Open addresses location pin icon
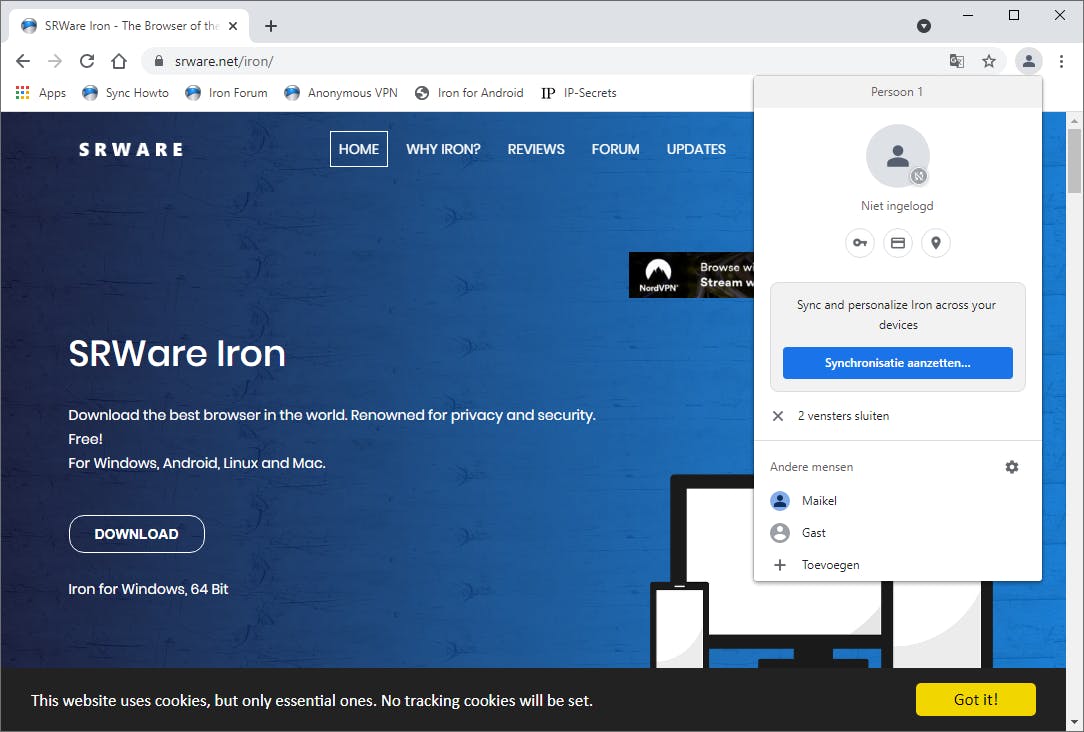The height and width of the screenshot is (732, 1084). point(936,243)
